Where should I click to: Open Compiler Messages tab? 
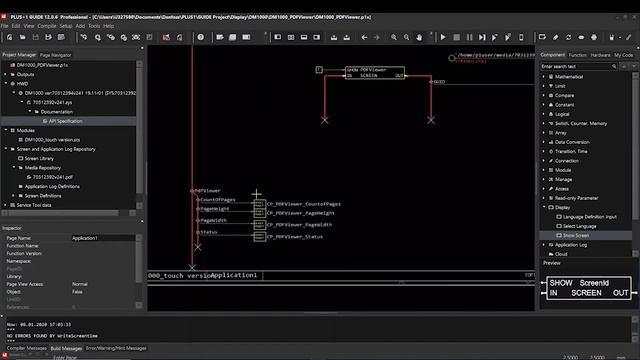click(x=27, y=348)
